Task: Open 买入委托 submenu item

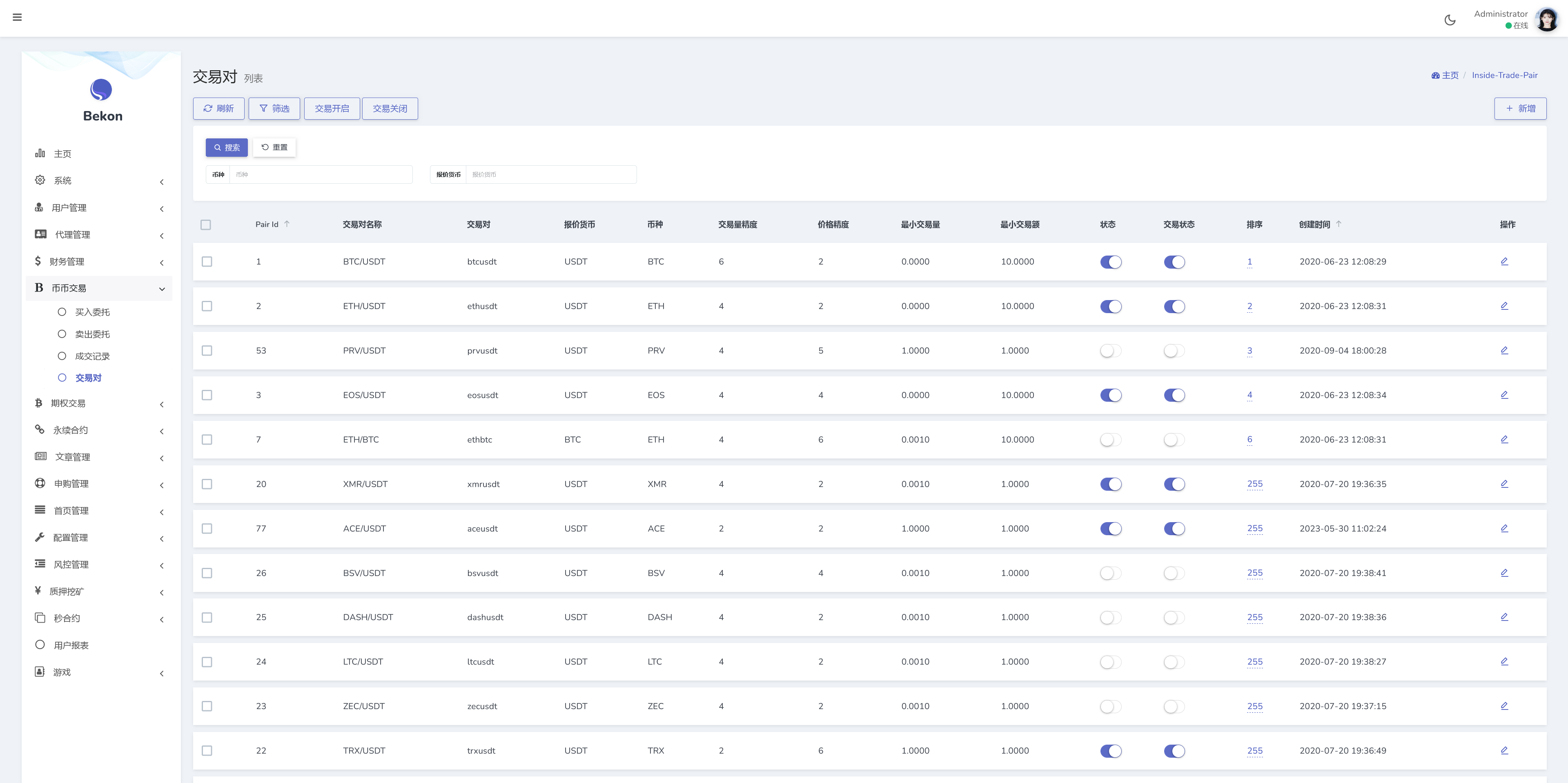Action: (92, 312)
